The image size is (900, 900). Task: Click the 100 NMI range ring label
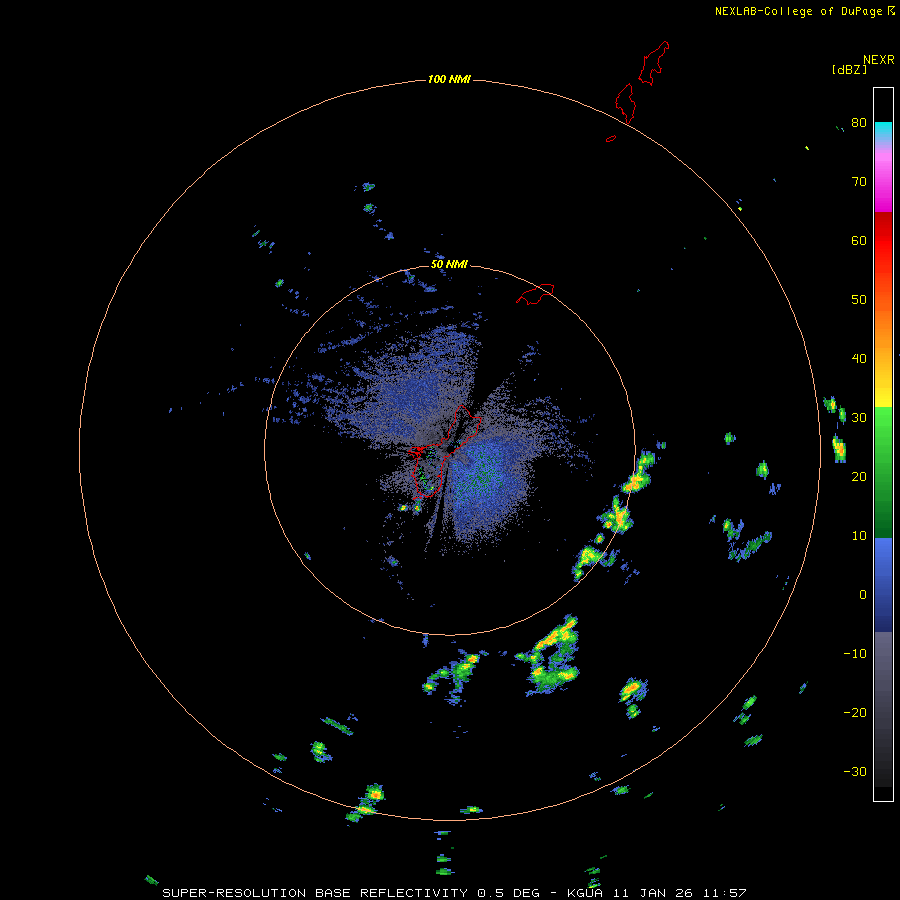(x=449, y=79)
